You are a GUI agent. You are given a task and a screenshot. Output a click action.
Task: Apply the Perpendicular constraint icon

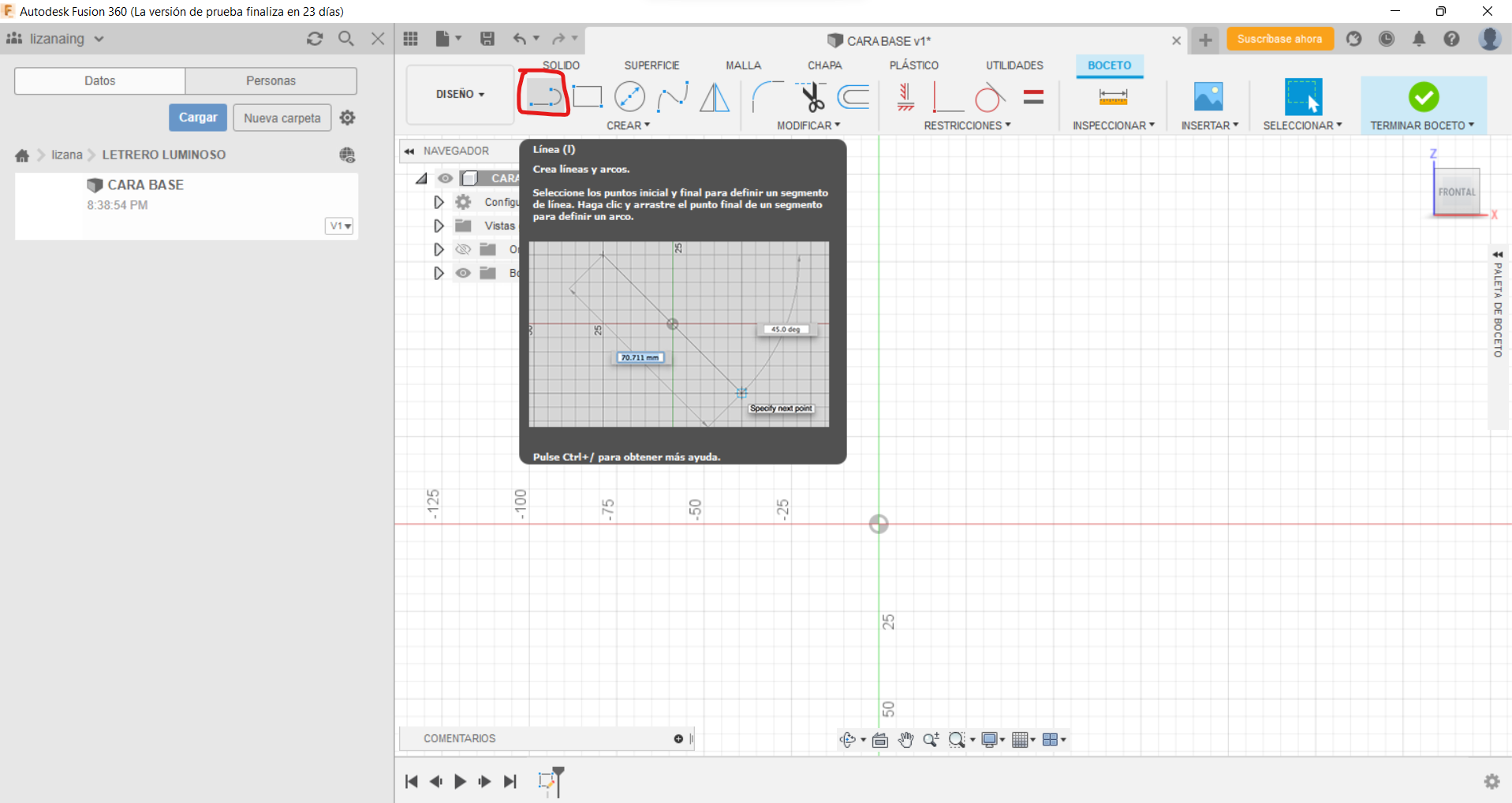pos(948,97)
